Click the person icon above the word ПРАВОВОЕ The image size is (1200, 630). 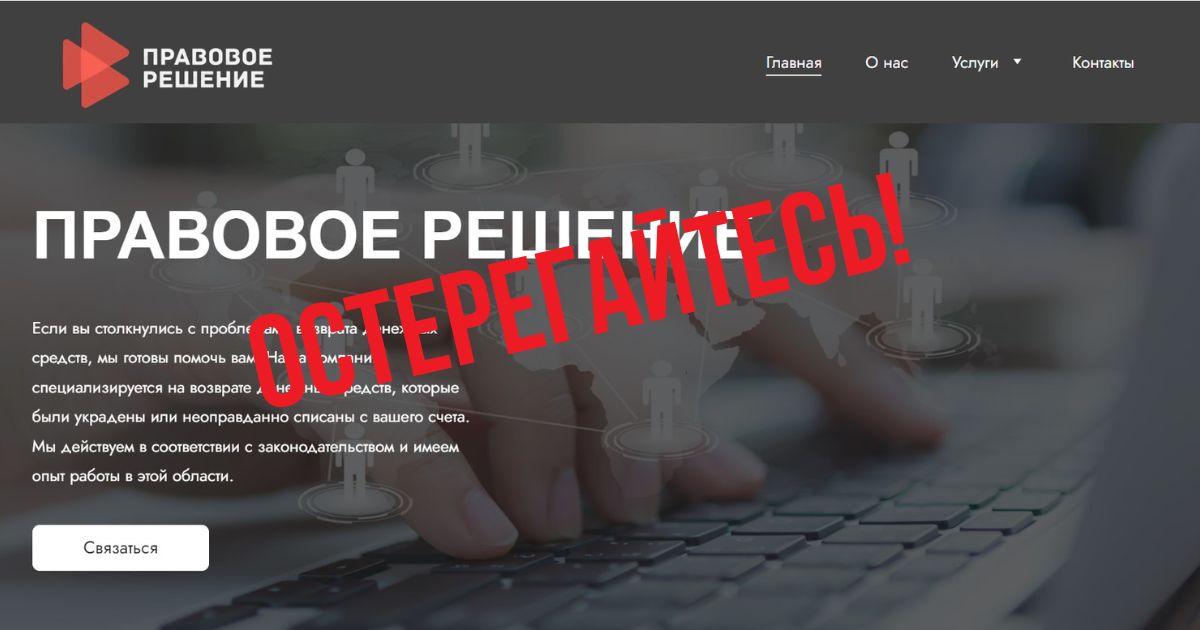coord(355,182)
